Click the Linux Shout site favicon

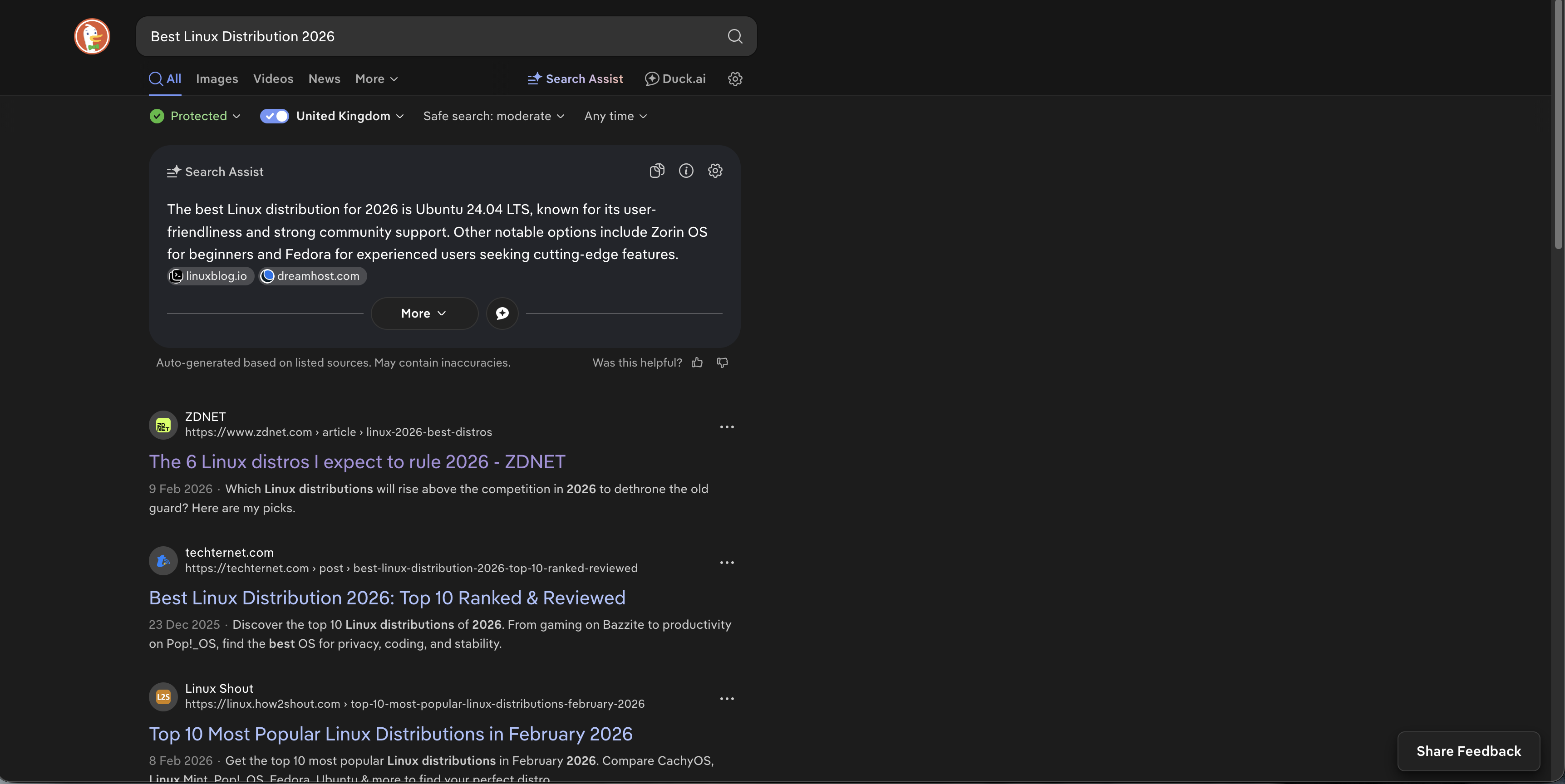click(x=163, y=696)
